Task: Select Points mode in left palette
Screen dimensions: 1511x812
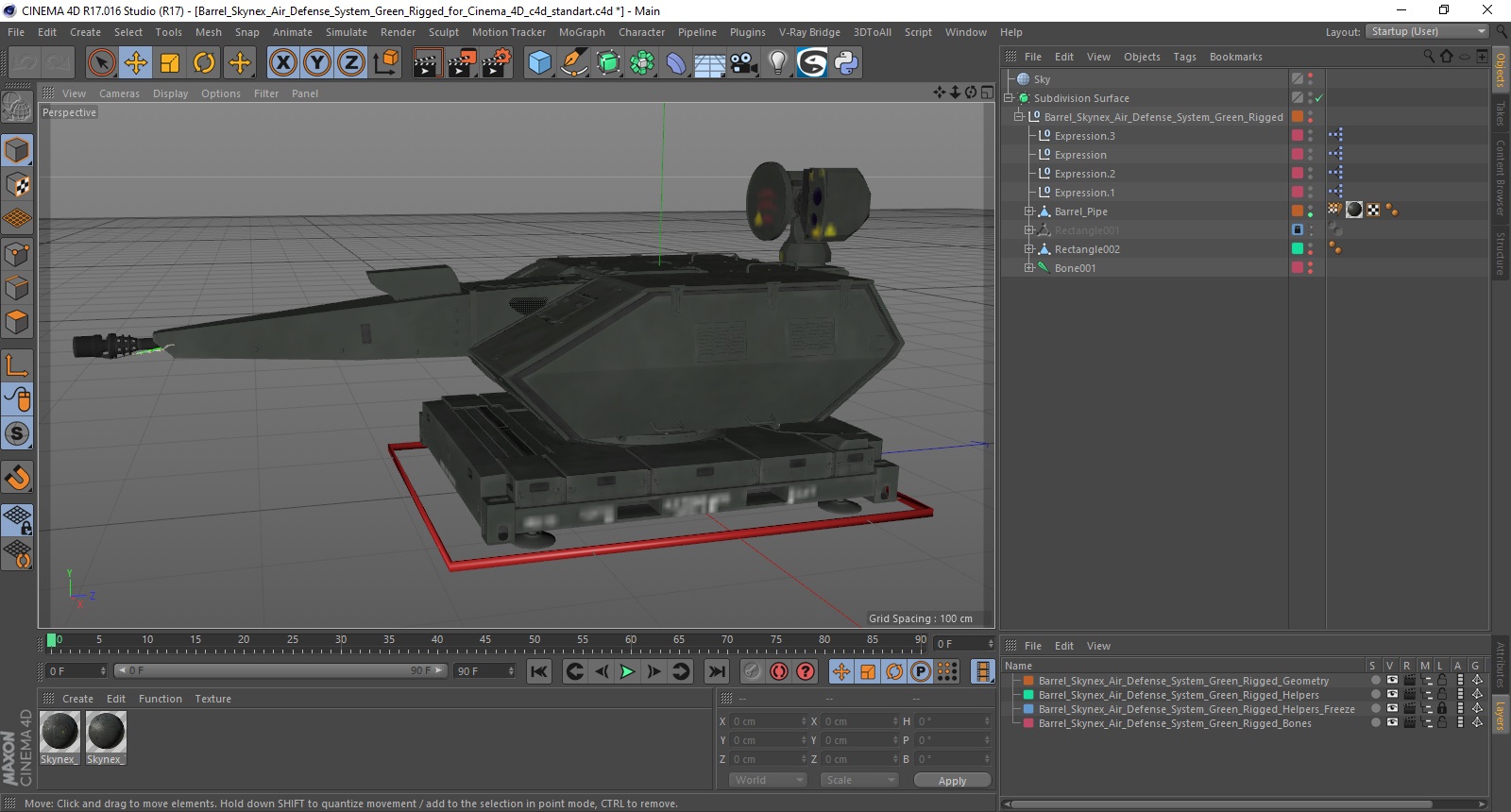Action: pyautogui.click(x=17, y=254)
